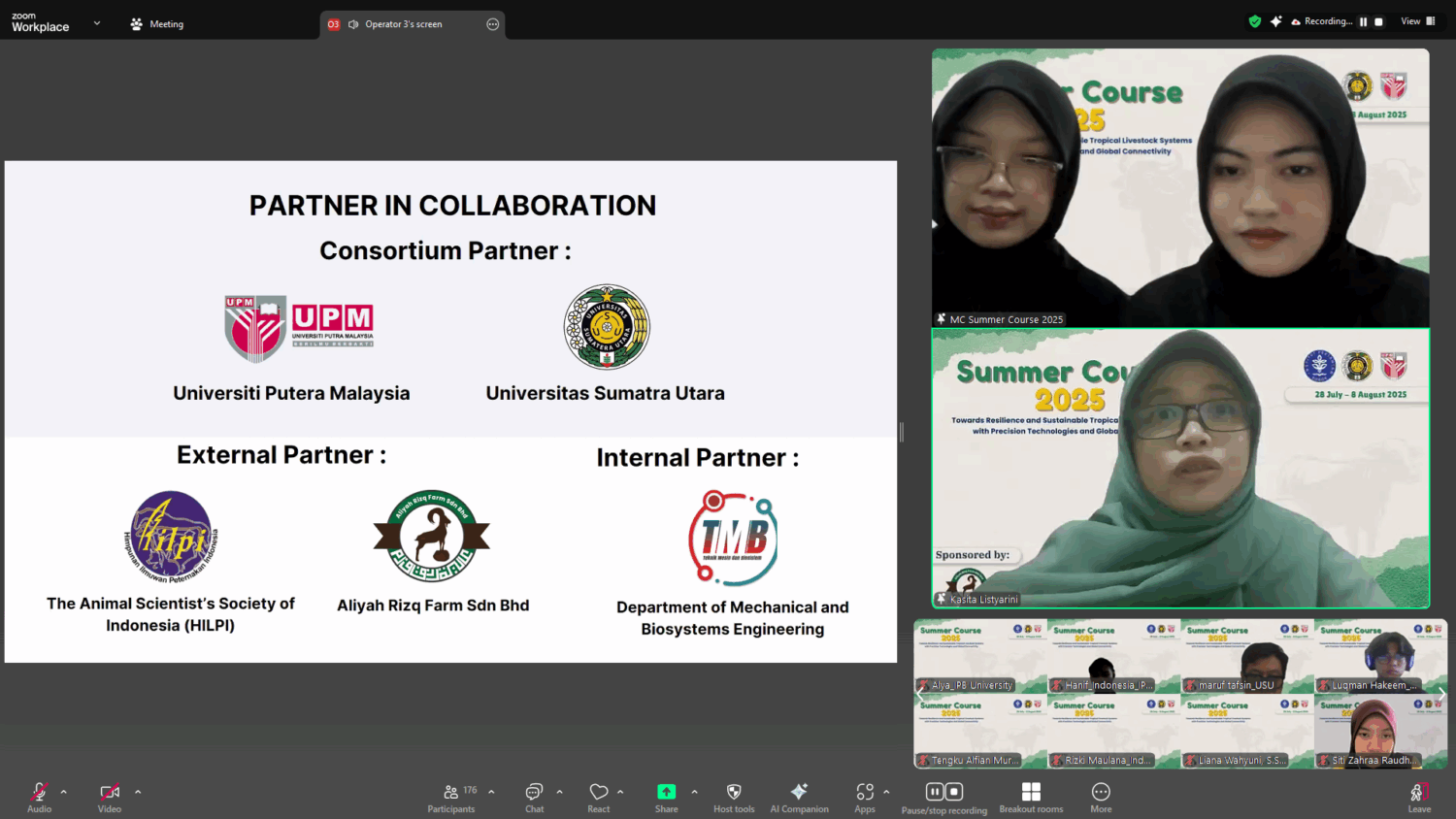Viewport: 1456px width, 819px height.
Task: Unmute using the Audio microphone icon
Action: click(x=39, y=793)
